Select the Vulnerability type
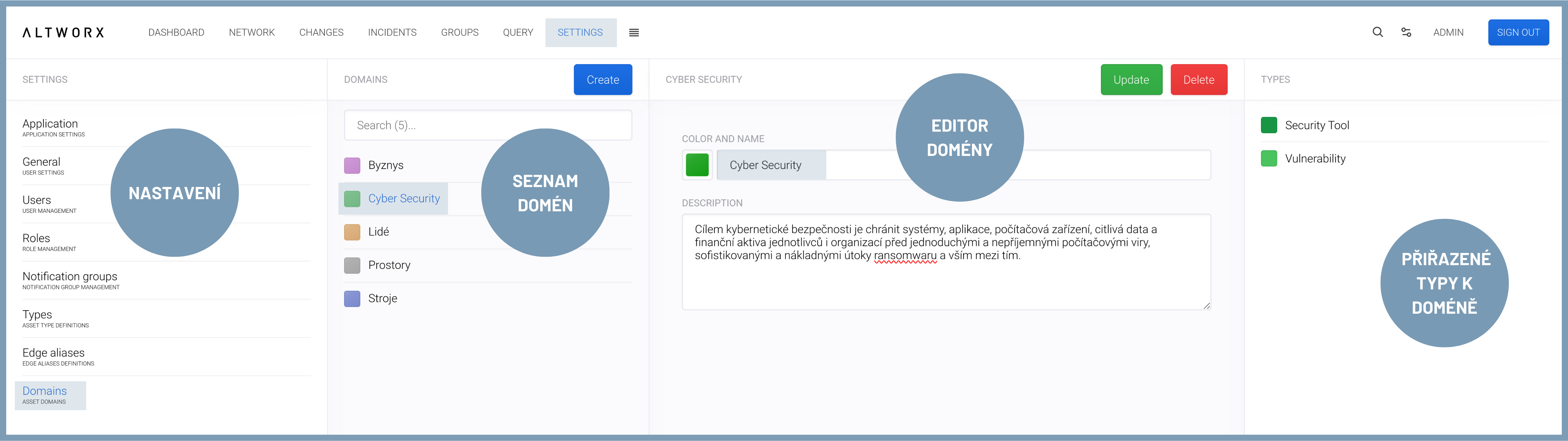The image size is (1568, 441). click(1315, 159)
